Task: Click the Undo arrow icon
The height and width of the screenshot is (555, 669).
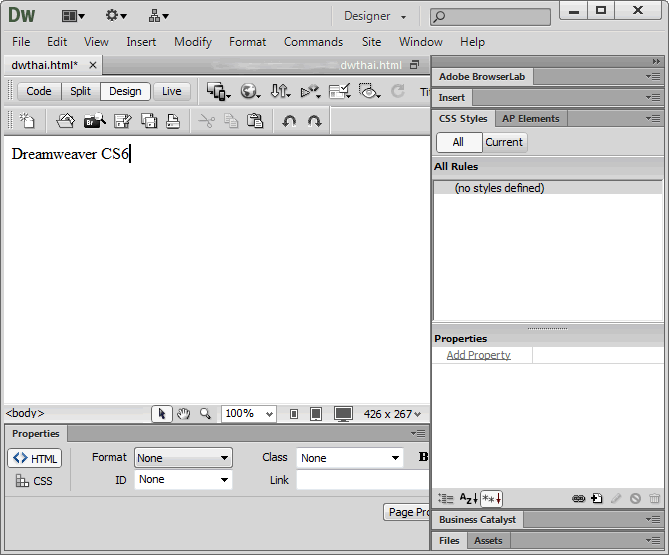Action: point(289,121)
